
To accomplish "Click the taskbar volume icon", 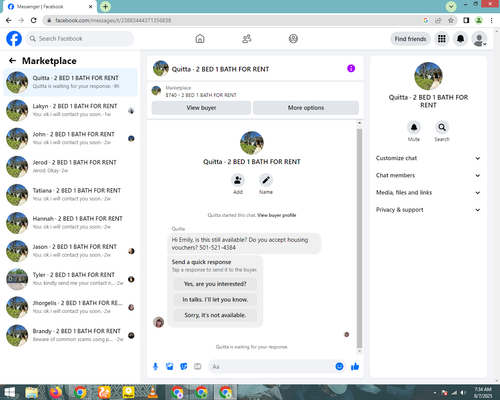I will [x=463, y=392].
